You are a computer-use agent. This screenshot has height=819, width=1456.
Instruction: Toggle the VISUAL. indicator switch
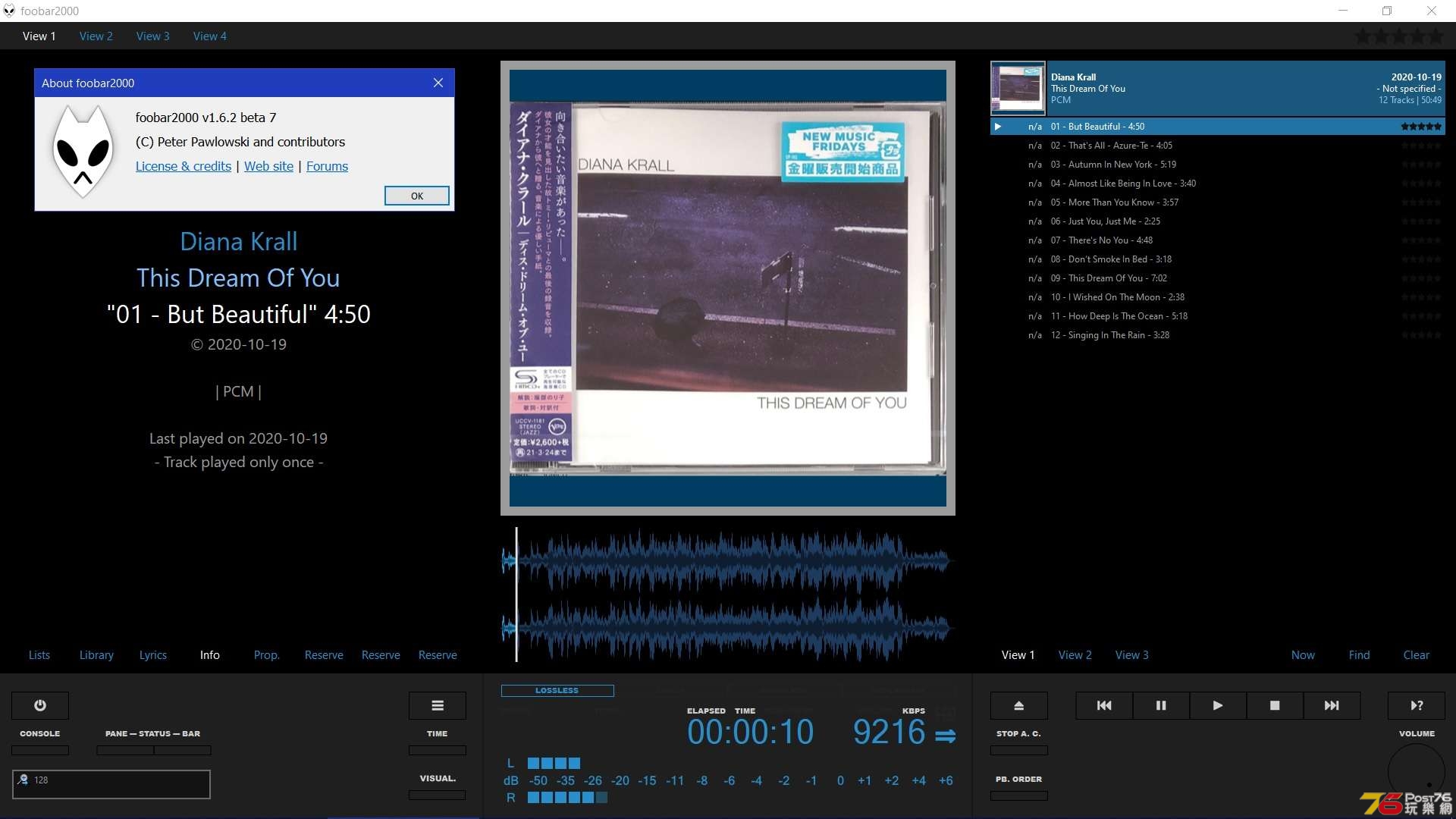pos(438,795)
